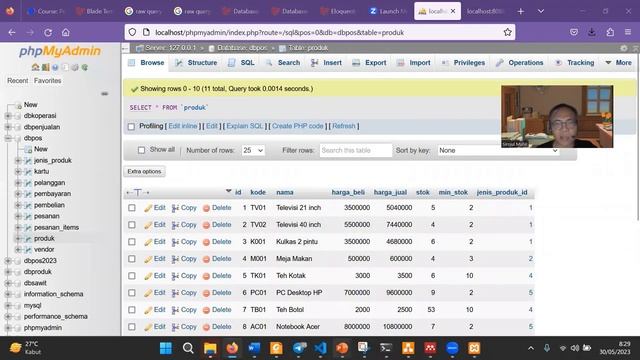640x360 pixels.
Task: Expand the pelanggan table node
Action: coord(18,183)
